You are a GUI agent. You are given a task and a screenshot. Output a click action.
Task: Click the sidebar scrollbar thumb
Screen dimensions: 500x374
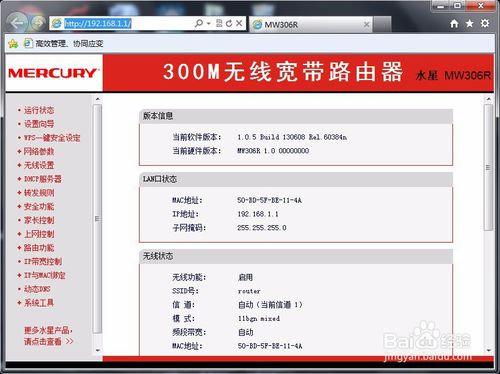pos(97,219)
